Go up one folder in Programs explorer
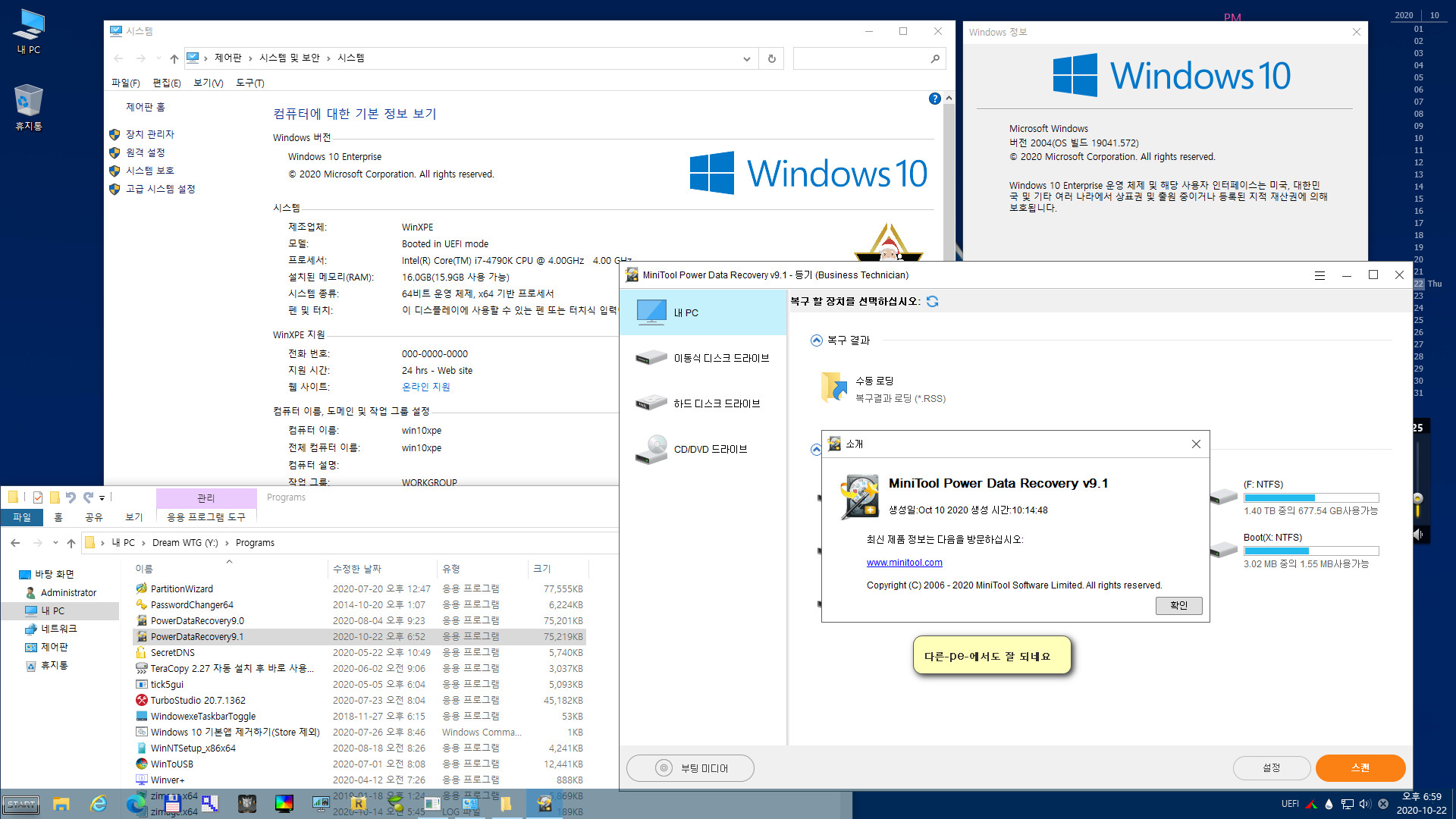Screen dimensions: 1456x819 [x=71, y=543]
